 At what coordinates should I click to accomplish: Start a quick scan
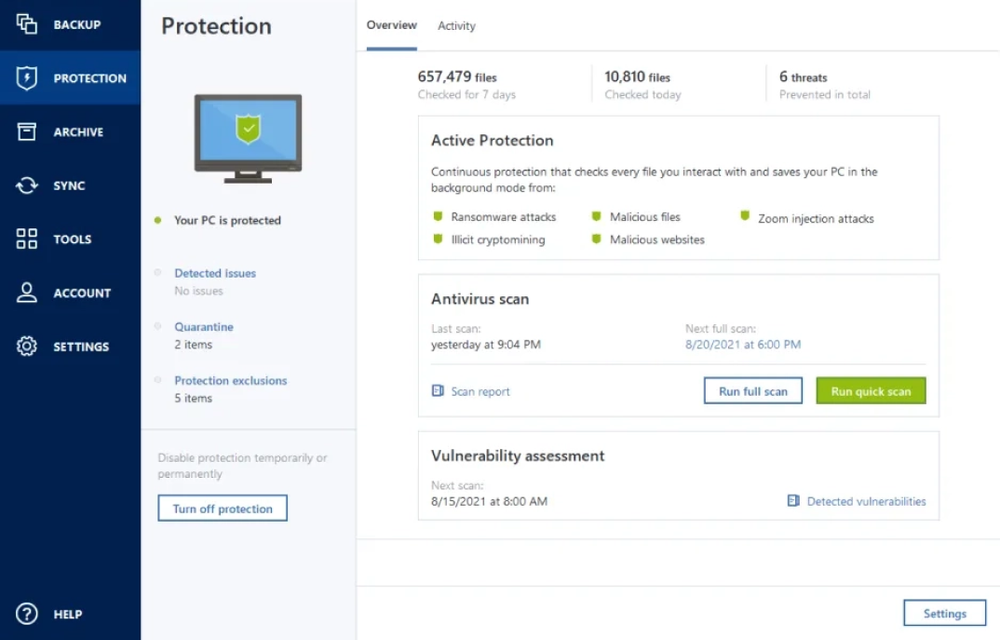(x=870, y=391)
